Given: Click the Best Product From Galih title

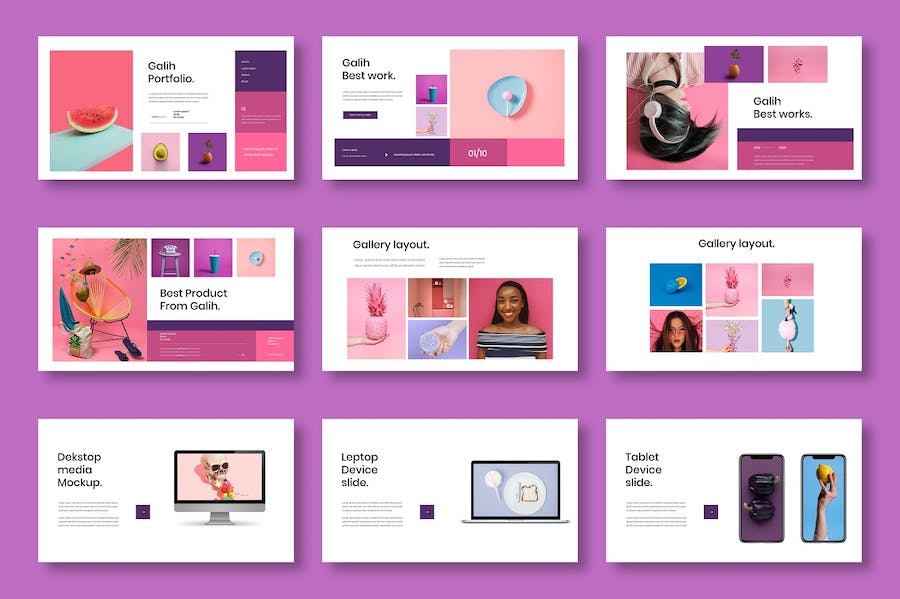Looking at the screenshot, I should tap(193, 299).
